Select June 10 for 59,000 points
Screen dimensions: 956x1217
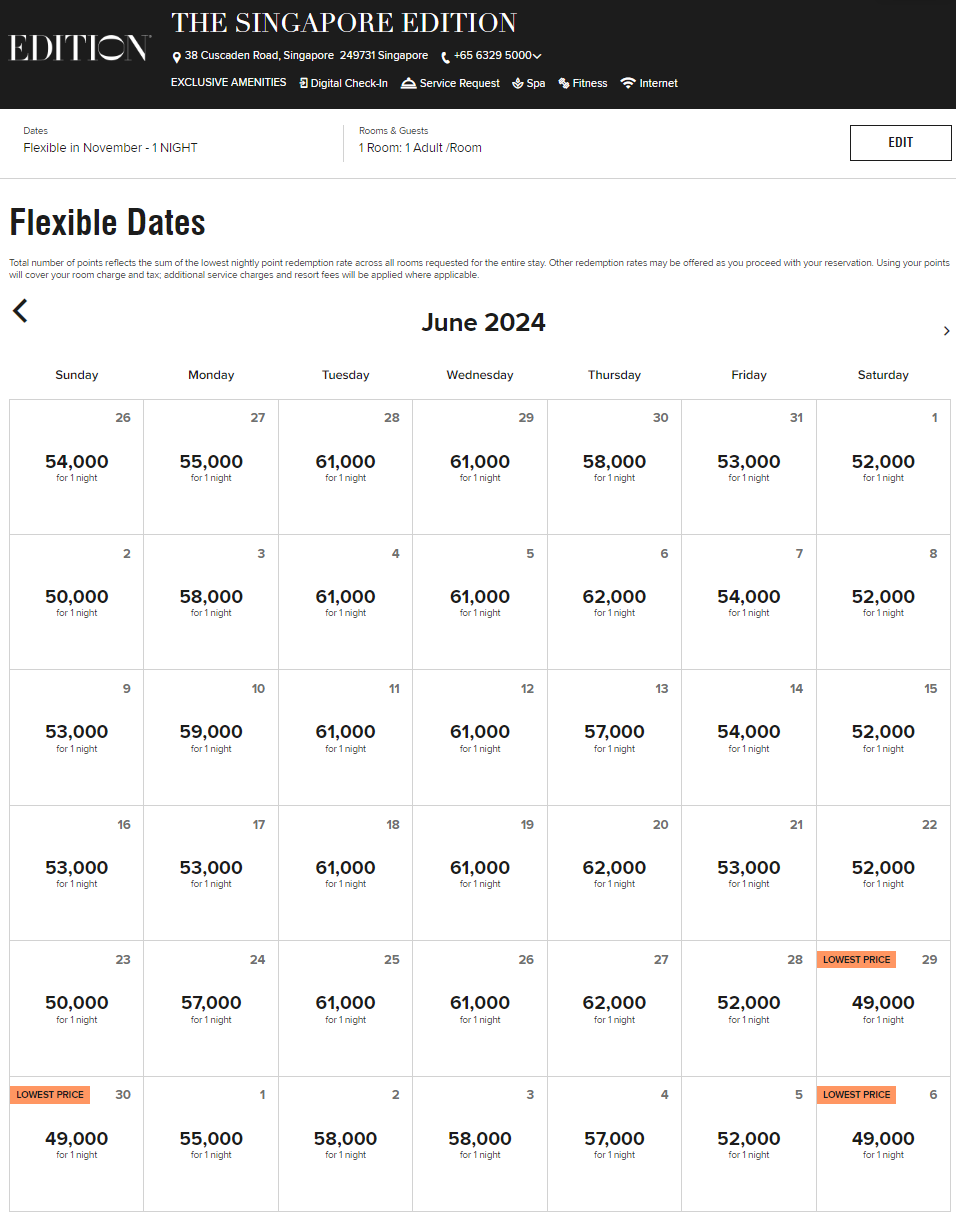[211, 737]
